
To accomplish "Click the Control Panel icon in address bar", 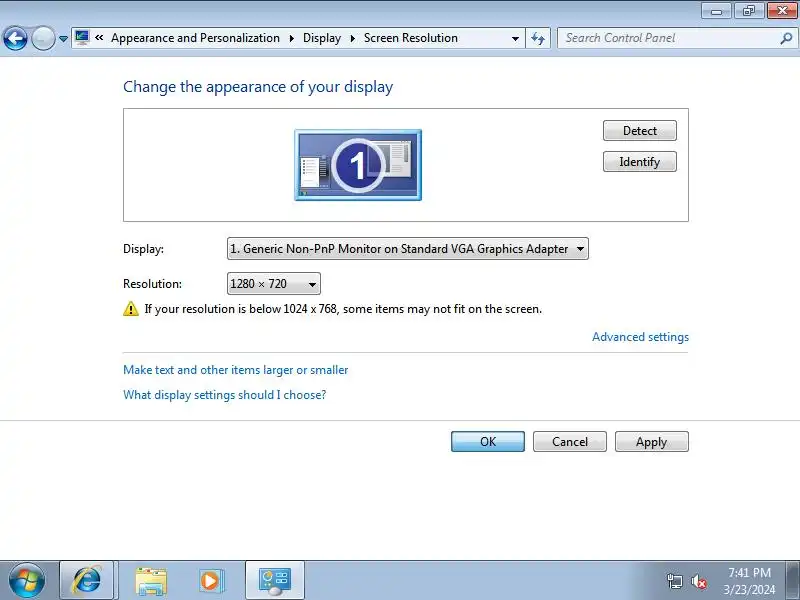I will 82,38.
